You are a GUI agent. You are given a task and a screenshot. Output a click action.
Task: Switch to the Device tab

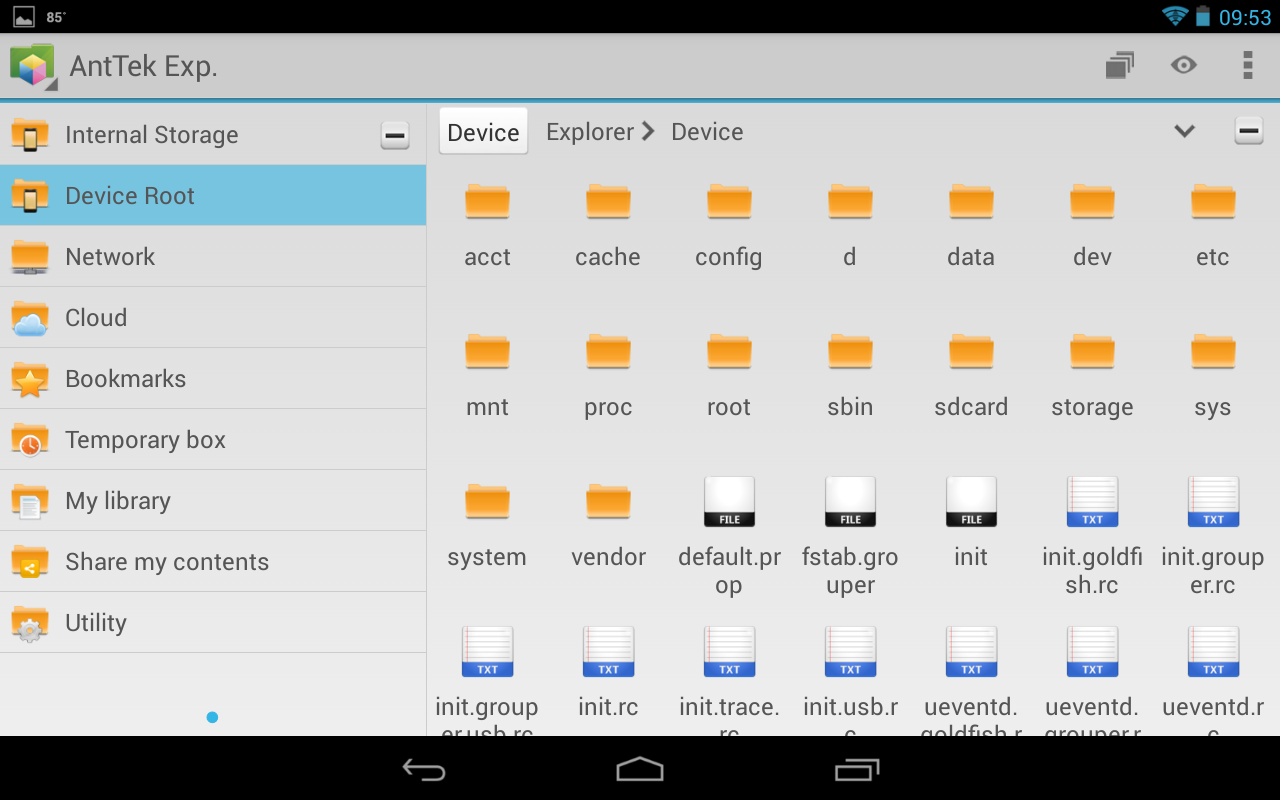pyautogui.click(x=483, y=131)
